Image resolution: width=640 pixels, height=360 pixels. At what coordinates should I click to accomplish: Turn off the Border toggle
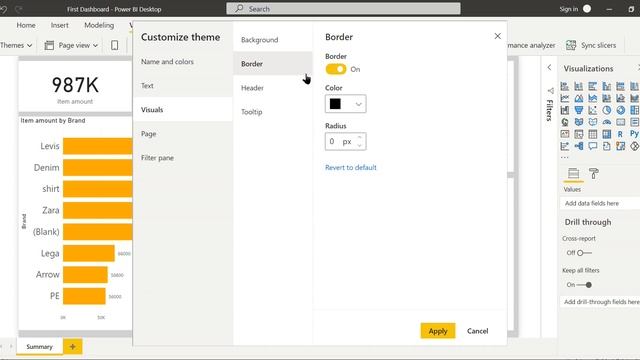coord(336,69)
